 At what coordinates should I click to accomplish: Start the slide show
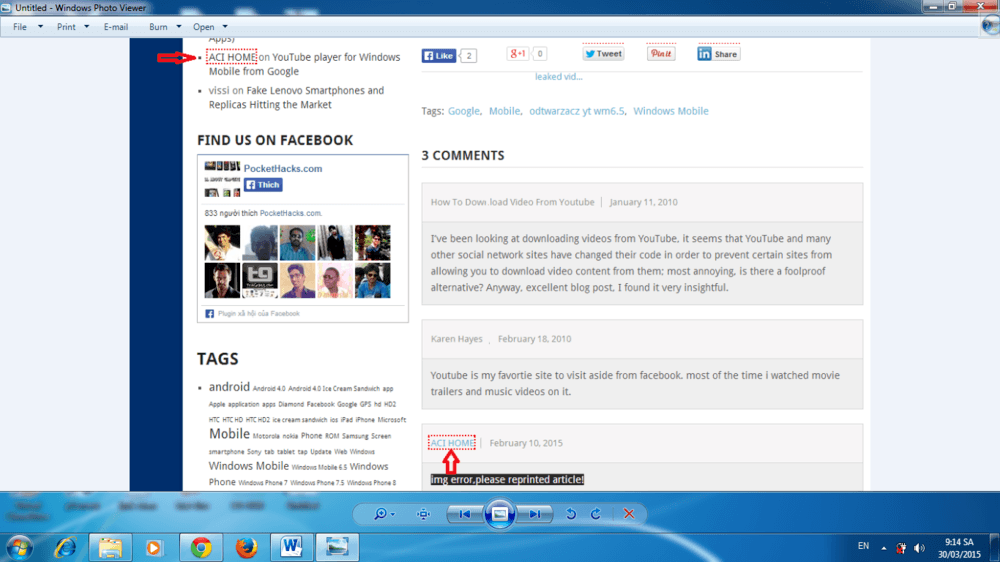[500, 514]
